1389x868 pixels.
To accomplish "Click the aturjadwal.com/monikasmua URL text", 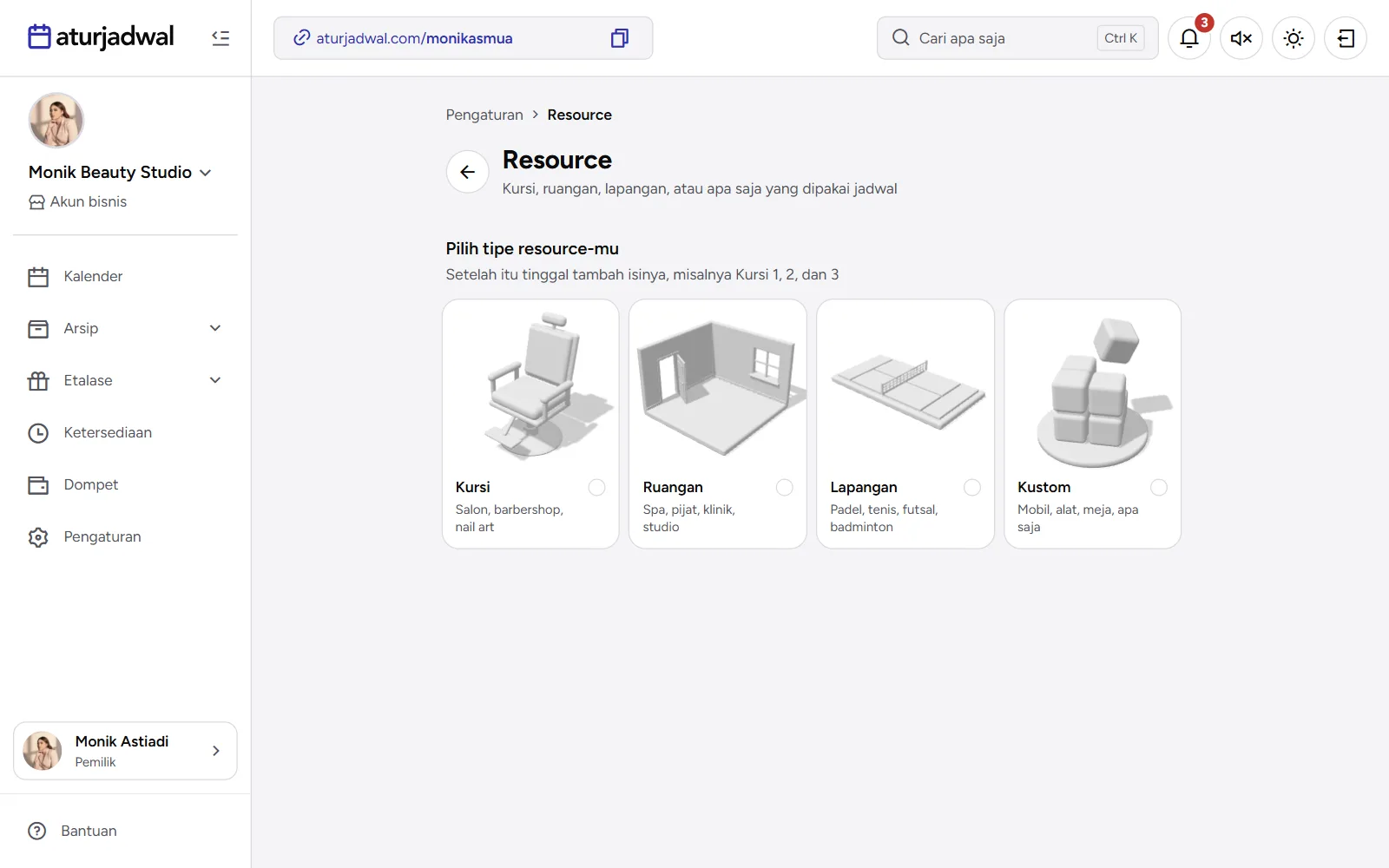I will coord(414,38).
